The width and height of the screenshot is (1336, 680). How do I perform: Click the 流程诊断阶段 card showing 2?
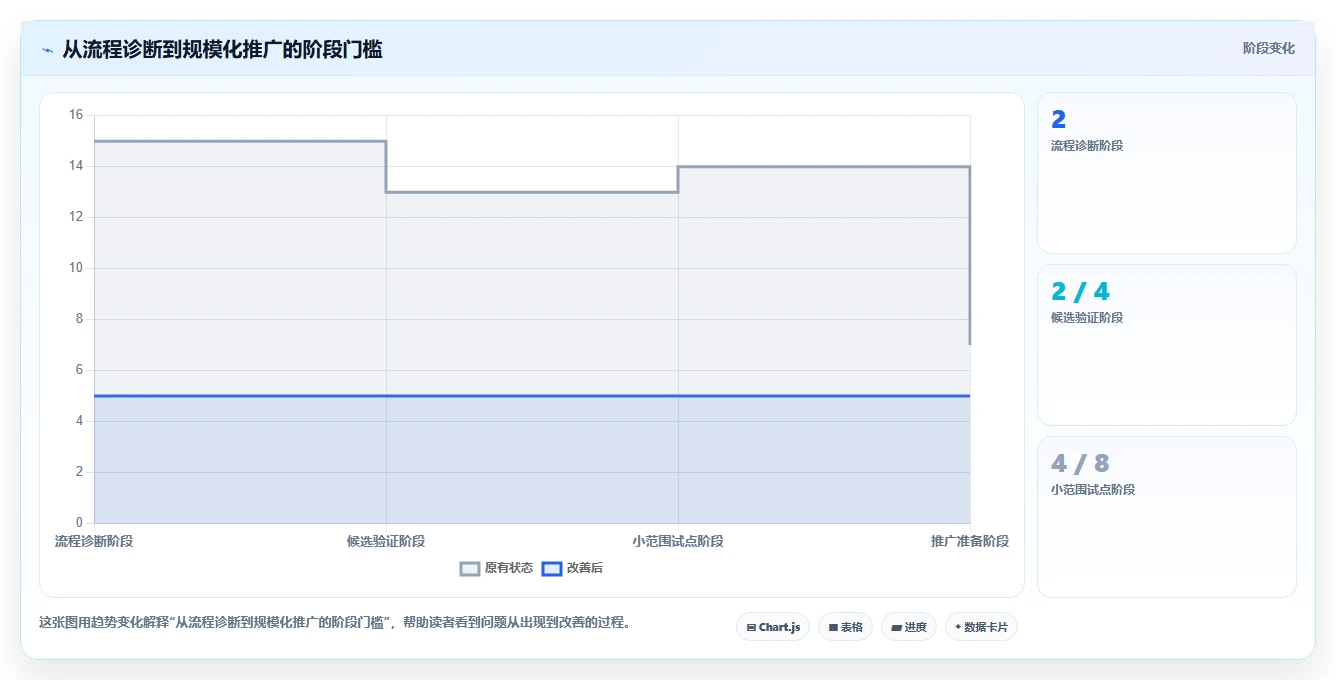tap(1167, 173)
